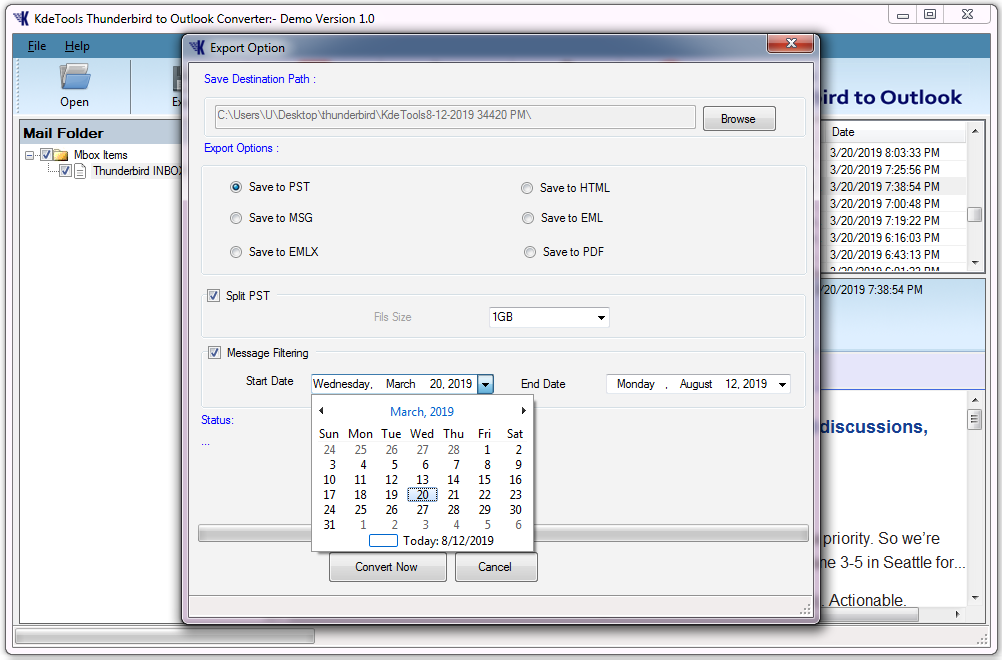This screenshot has width=1002, height=660.
Task: Click the preview pane scroll down arrow
Action: tap(975, 598)
